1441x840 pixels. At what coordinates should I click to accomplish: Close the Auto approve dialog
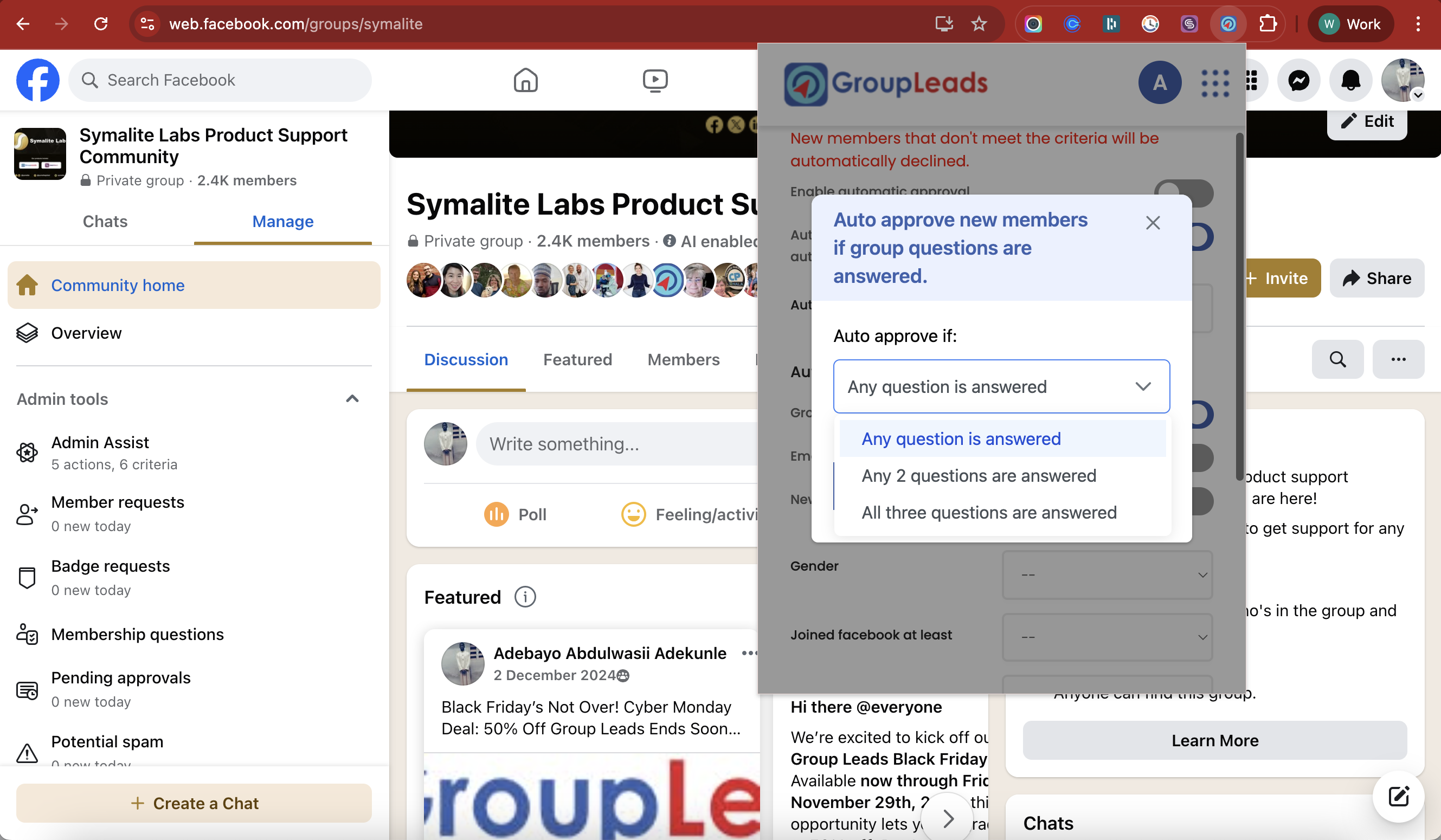pos(1153,223)
